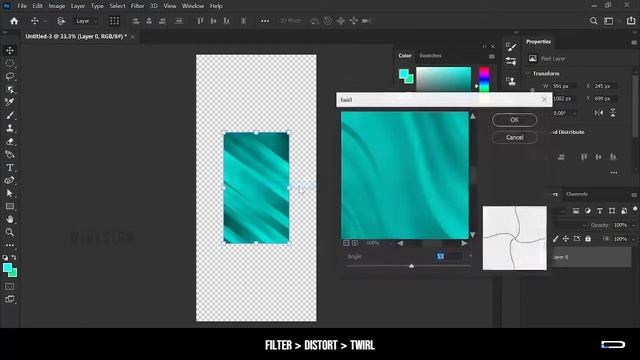This screenshot has height=360, width=640.
Task: Select the Hand tool
Action: [10, 220]
